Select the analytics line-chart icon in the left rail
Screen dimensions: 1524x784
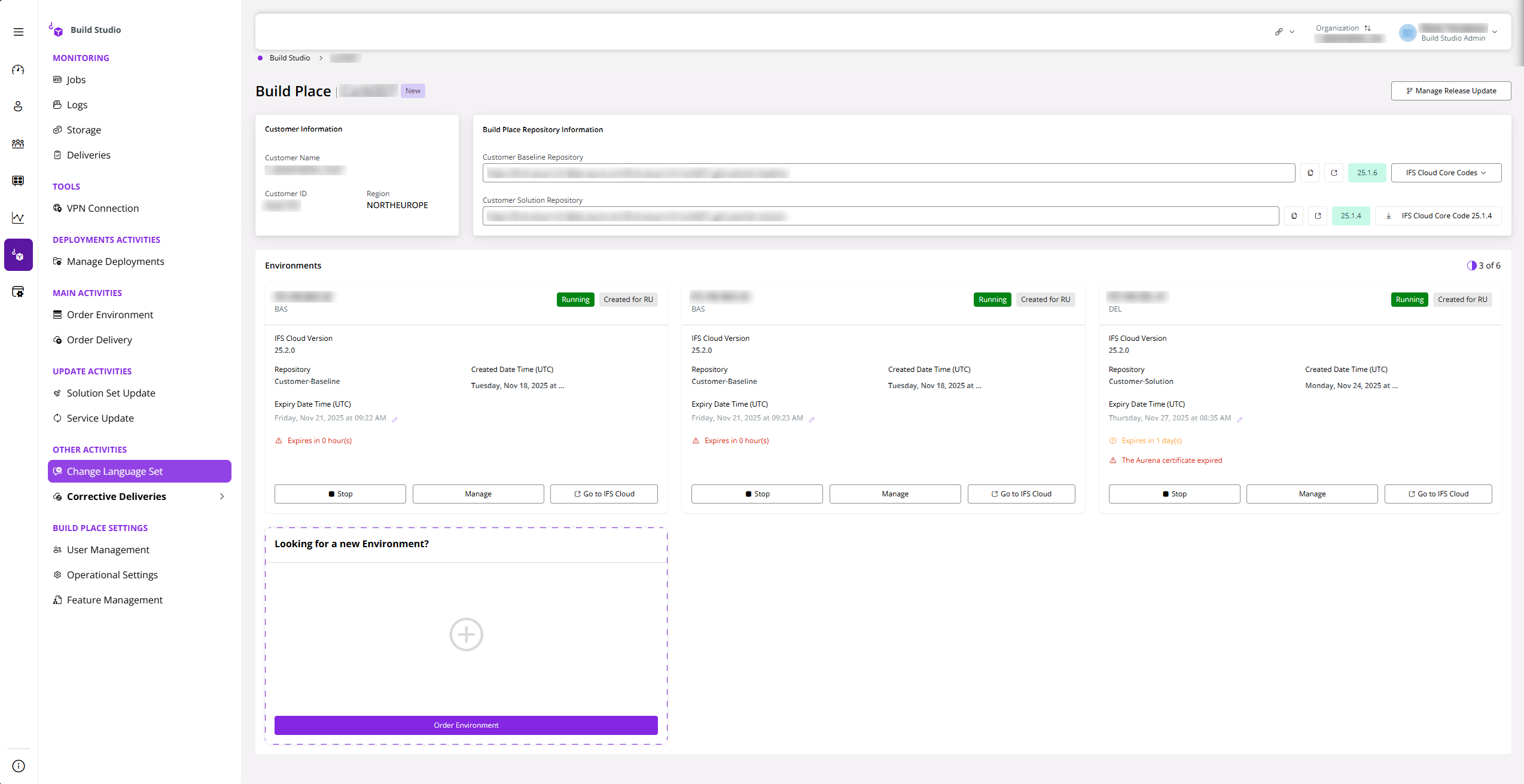[x=18, y=218]
